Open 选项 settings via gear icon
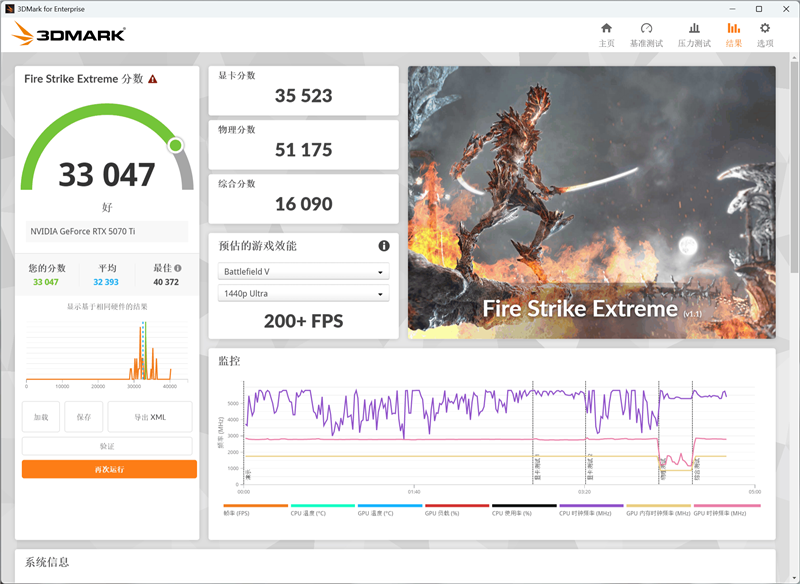800x584 pixels. [765, 31]
